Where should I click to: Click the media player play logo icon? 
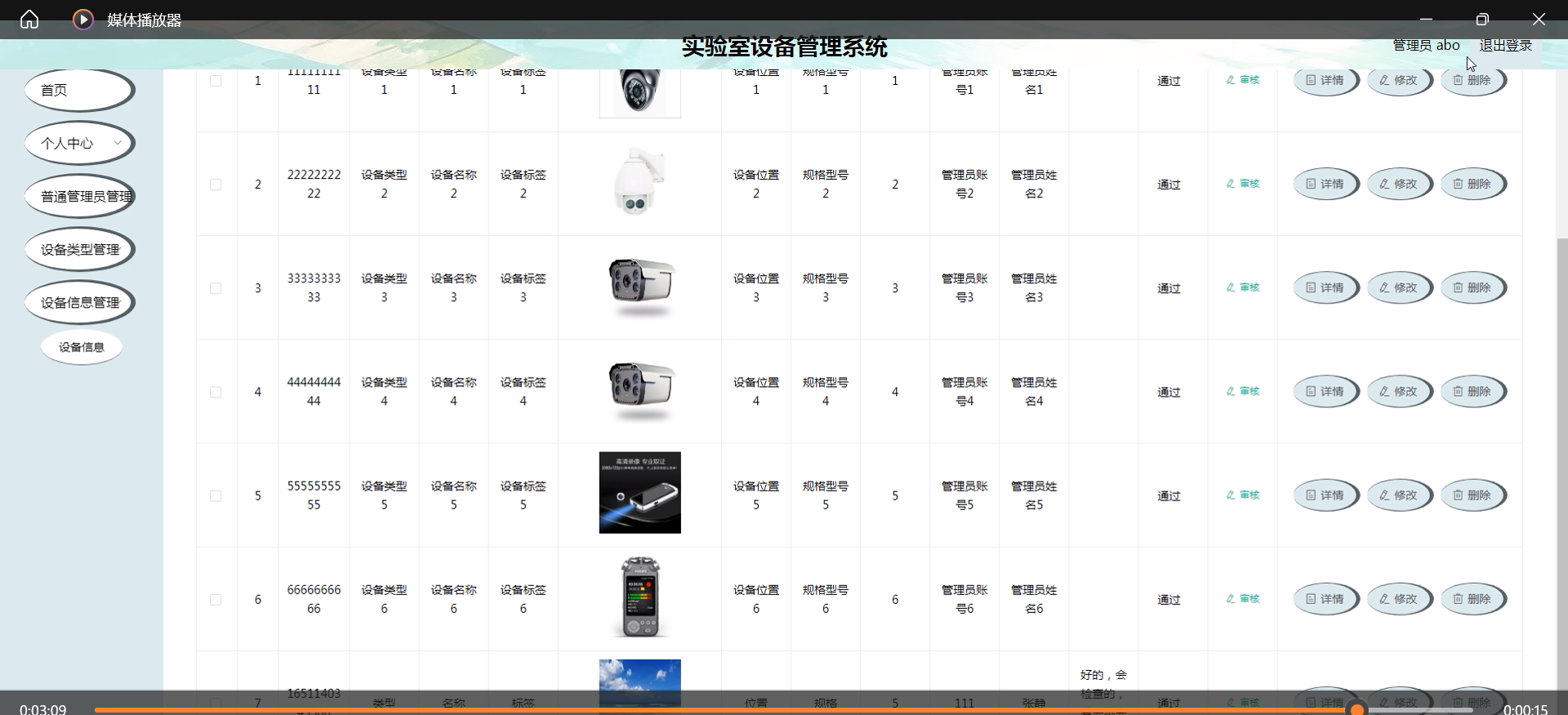click(x=83, y=20)
